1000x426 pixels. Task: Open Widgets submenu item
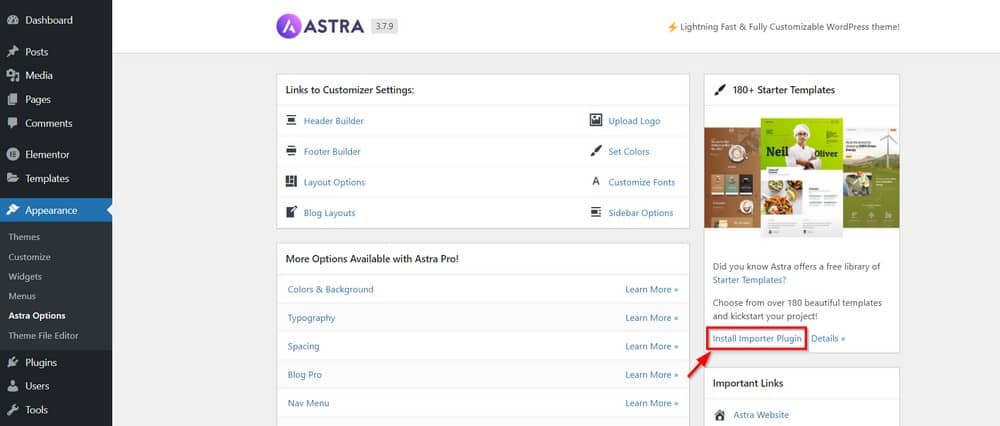pyautogui.click(x=25, y=277)
